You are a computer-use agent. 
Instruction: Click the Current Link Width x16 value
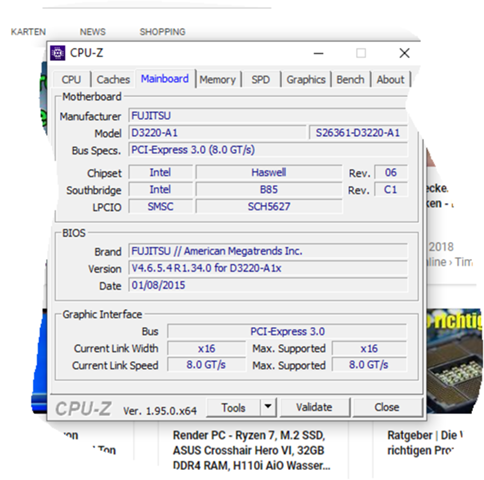coord(206,348)
